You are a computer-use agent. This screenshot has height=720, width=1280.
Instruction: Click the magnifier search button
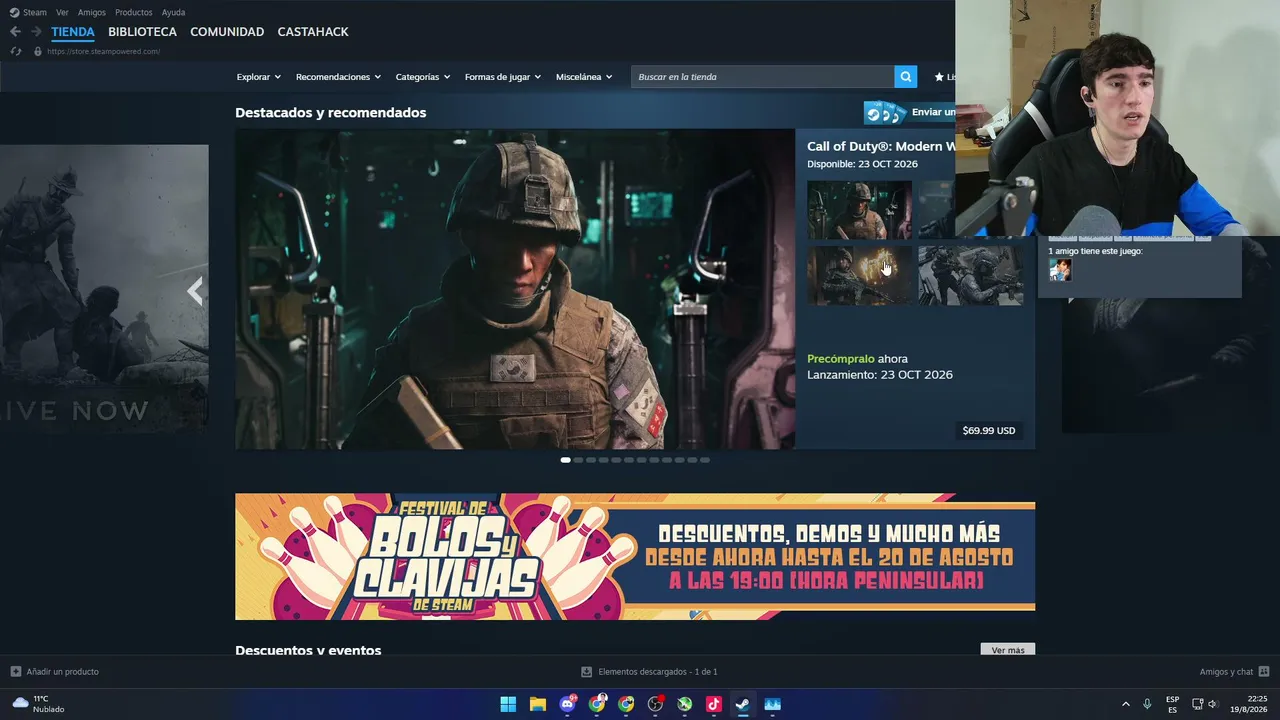click(906, 77)
